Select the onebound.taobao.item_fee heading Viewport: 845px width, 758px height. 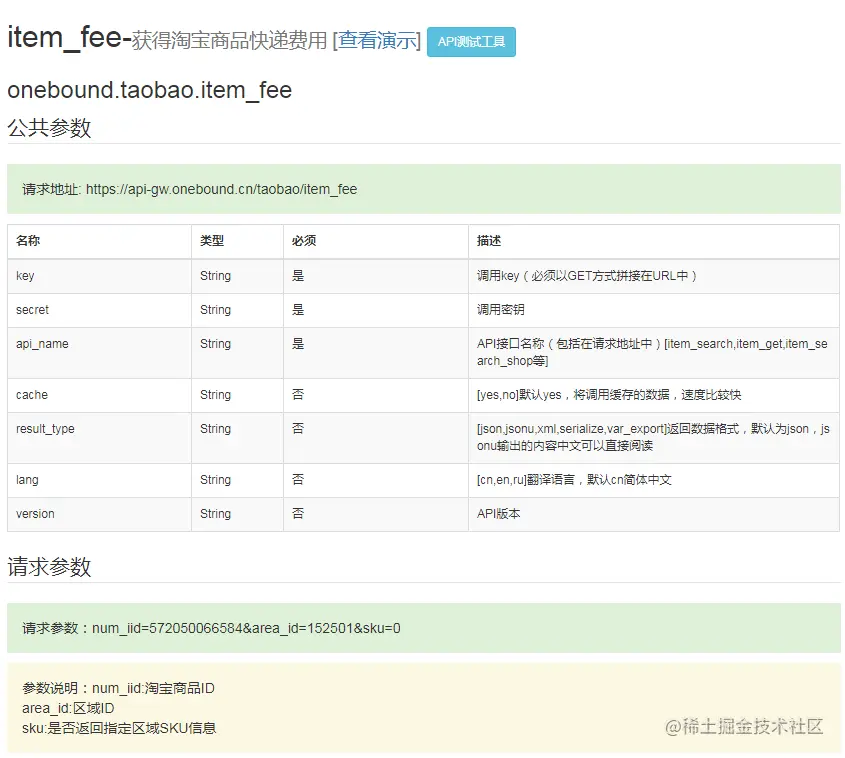click(149, 90)
